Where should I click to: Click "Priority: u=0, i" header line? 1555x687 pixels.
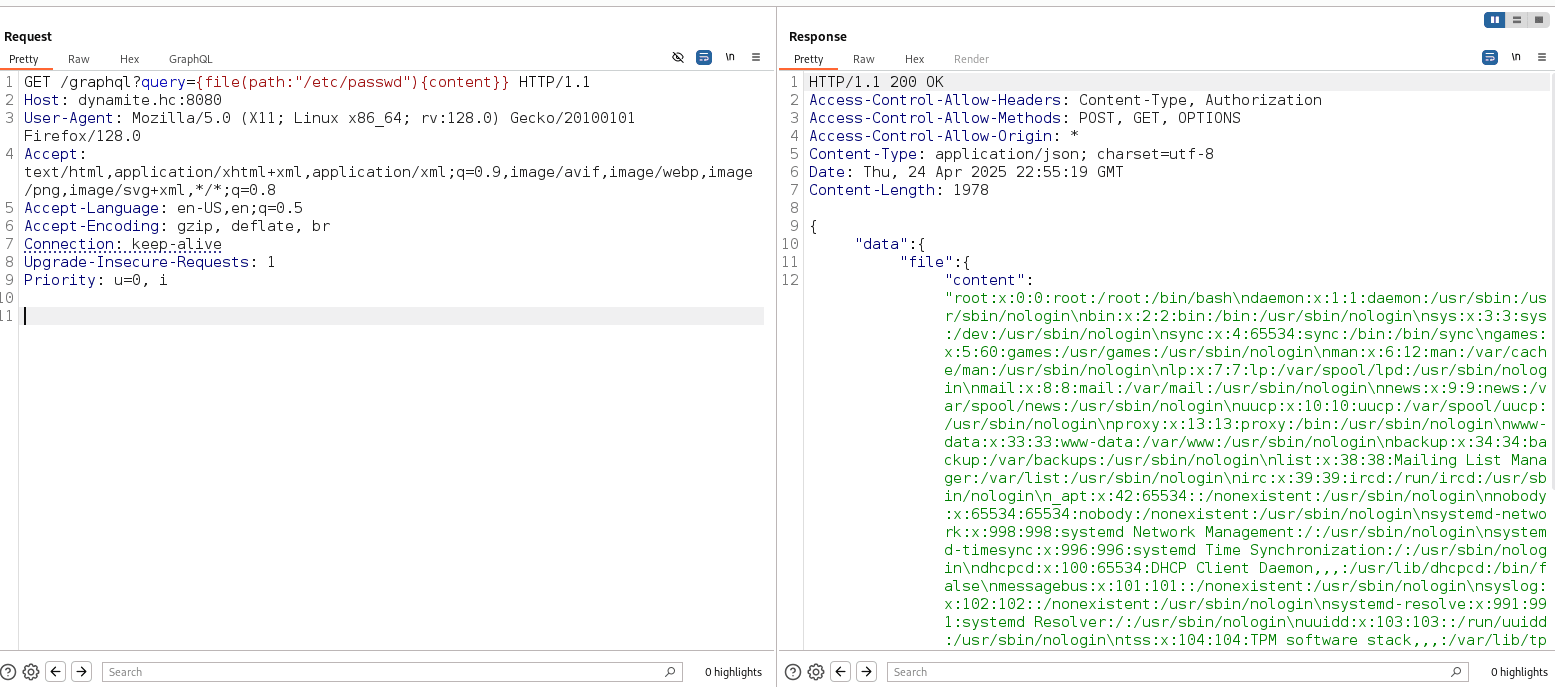point(96,280)
